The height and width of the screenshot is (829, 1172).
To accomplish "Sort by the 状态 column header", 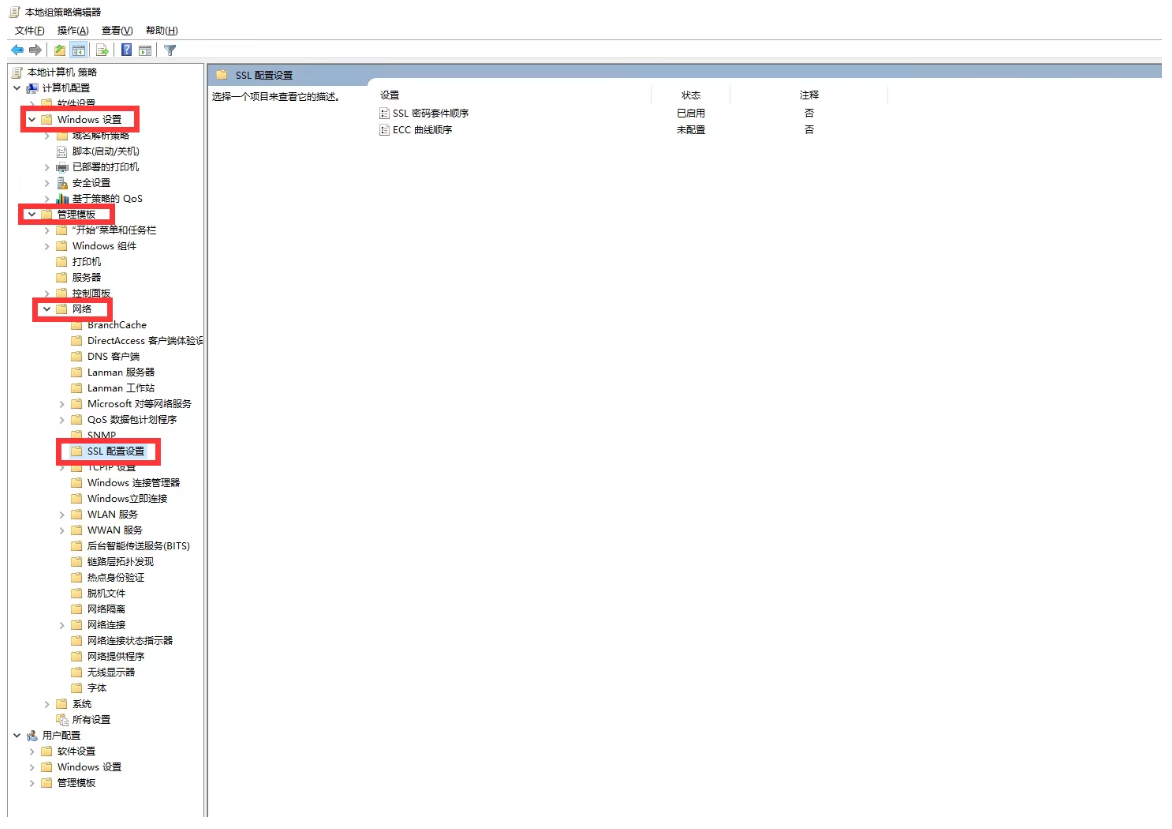I will pos(690,95).
